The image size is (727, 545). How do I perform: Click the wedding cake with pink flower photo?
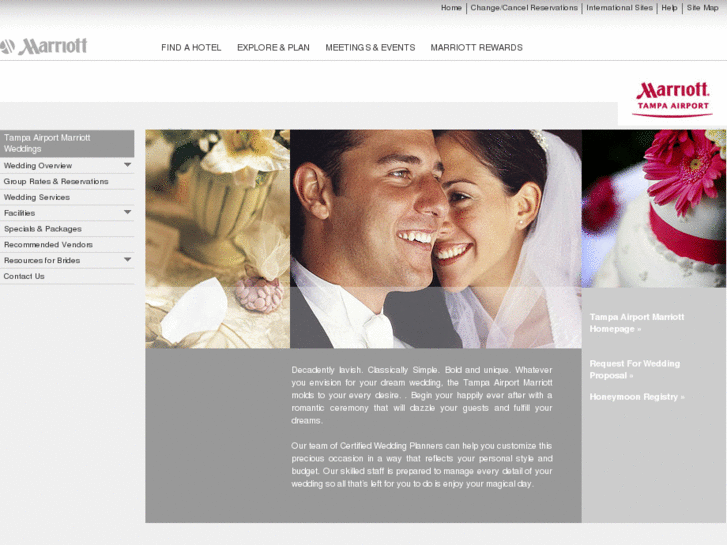coord(654,209)
